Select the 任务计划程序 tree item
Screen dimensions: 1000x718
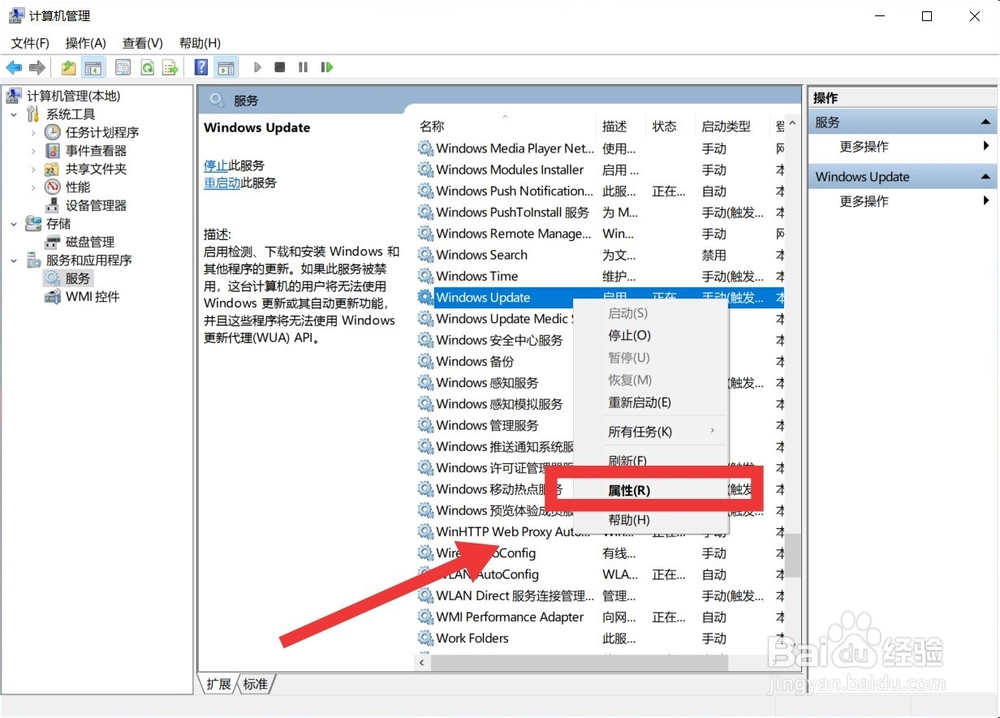point(102,132)
